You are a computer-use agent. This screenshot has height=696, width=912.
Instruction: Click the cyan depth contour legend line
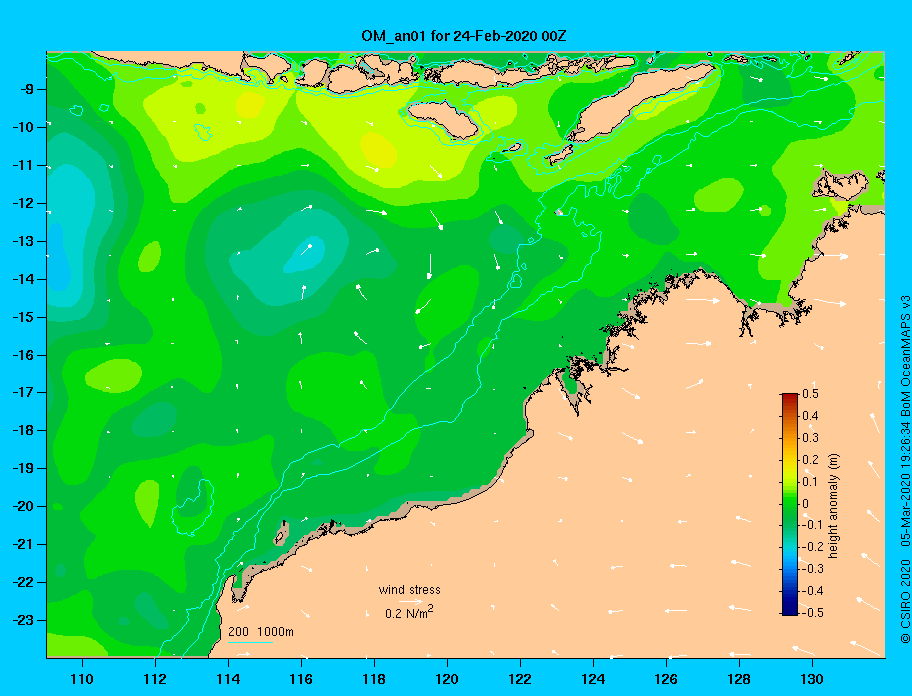[x=250, y=642]
